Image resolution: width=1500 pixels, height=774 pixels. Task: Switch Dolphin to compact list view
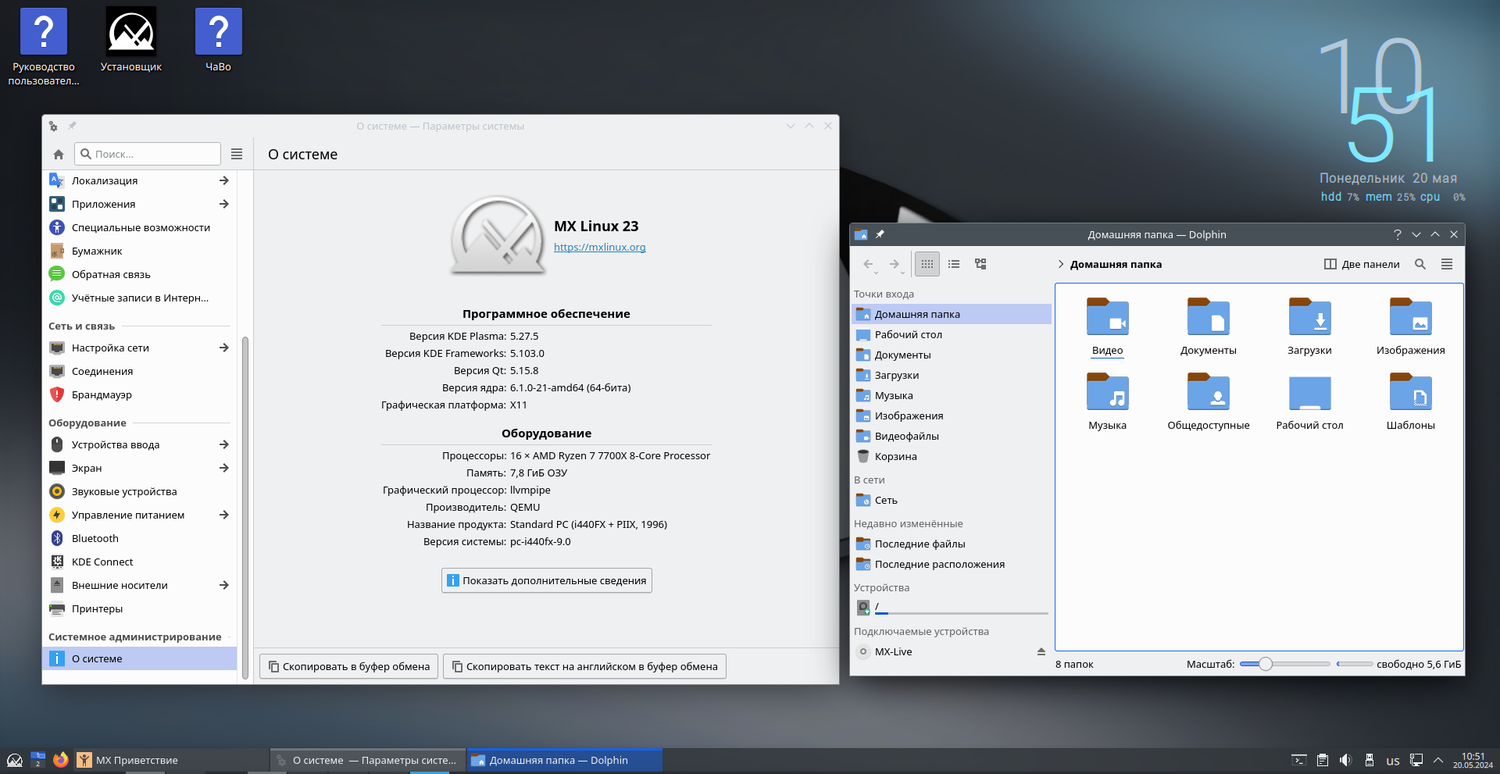click(954, 264)
